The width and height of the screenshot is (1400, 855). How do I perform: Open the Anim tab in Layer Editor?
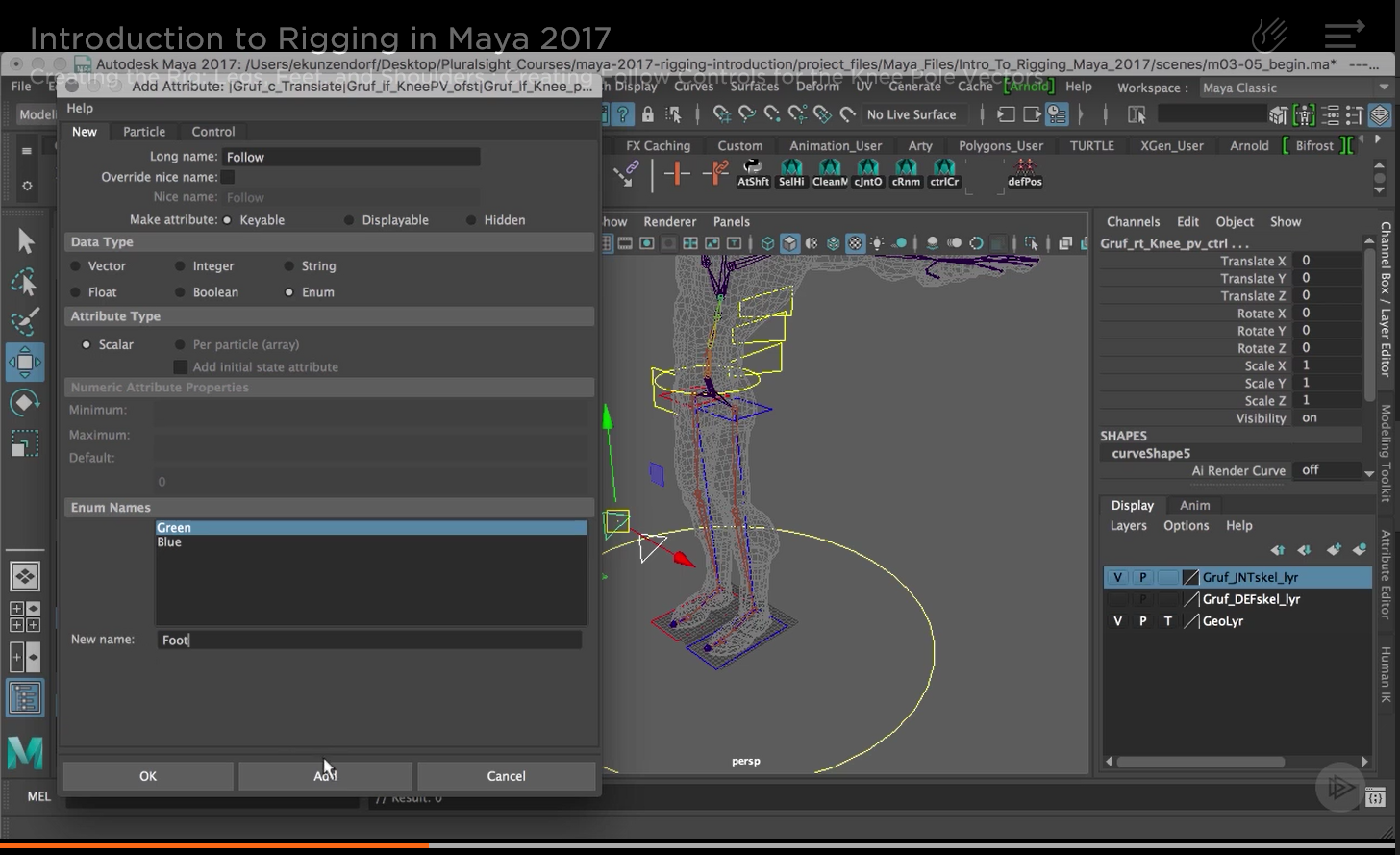[x=1194, y=505]
